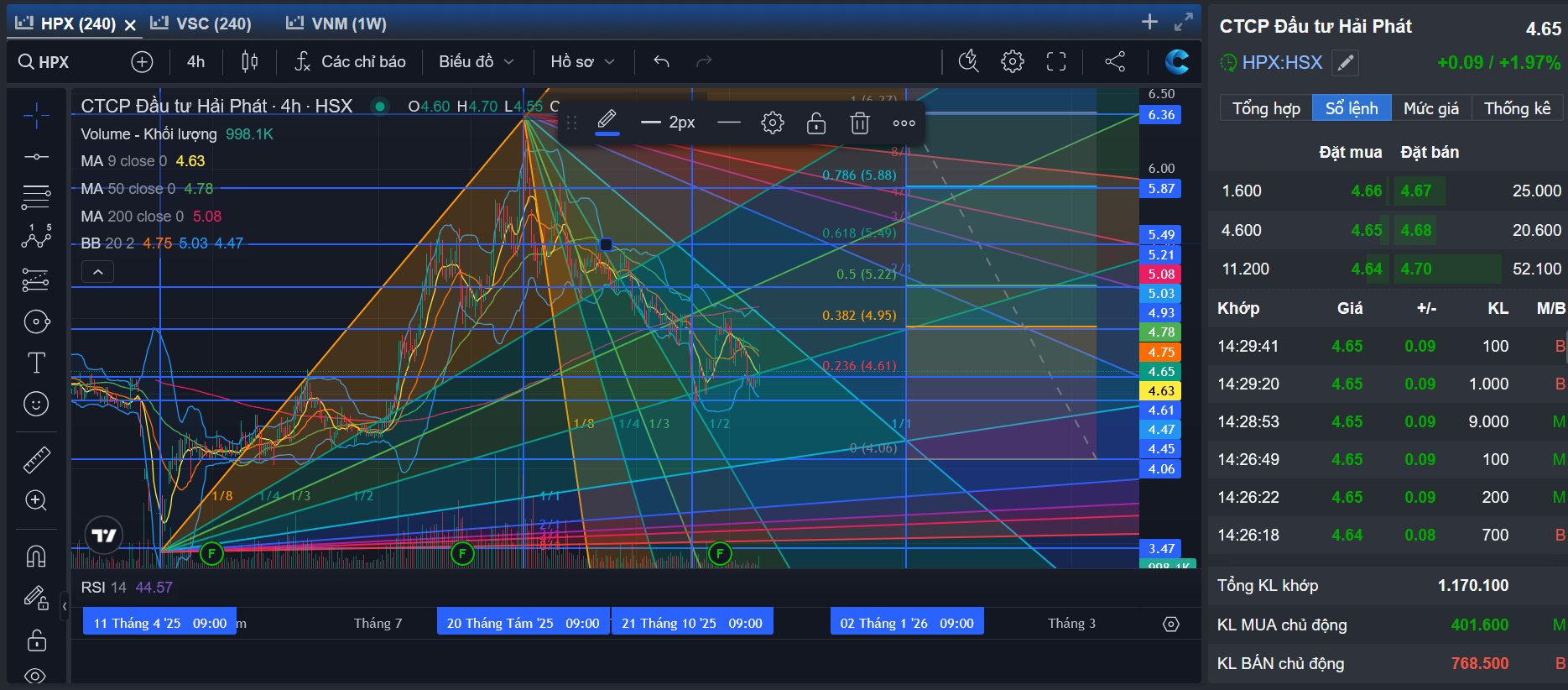Expand the Biểu đồ dropdown
Screen dimensions: 1568x690
[x=477, y=61]
